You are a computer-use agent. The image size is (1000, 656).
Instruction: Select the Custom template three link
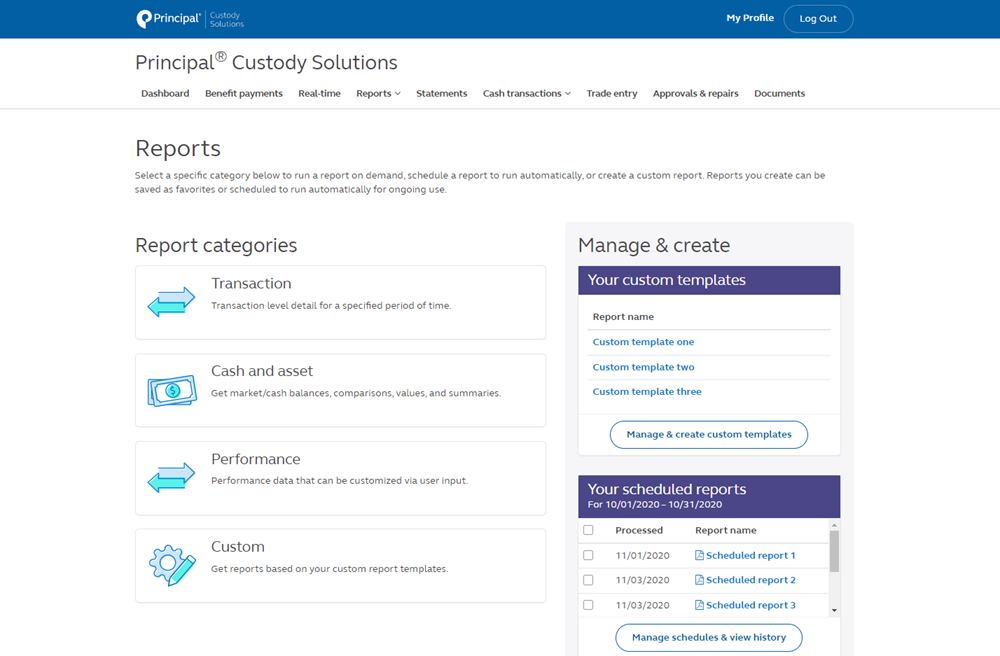pyautogui.click(x=647, y=391)
